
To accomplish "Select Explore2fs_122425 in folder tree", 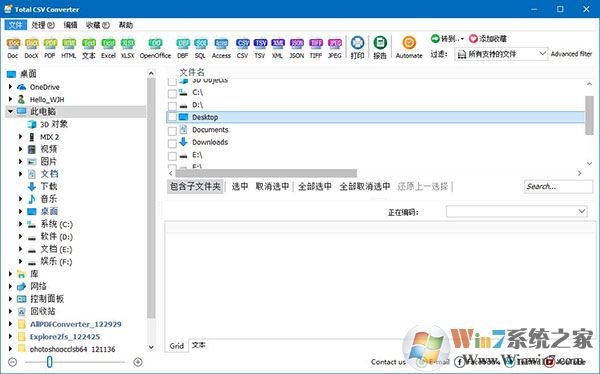I will pyautogui.click(x=65, y=336).
